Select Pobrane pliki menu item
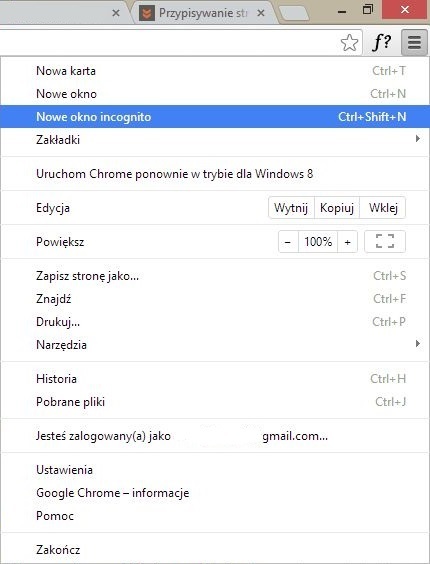 click(215, 401)
